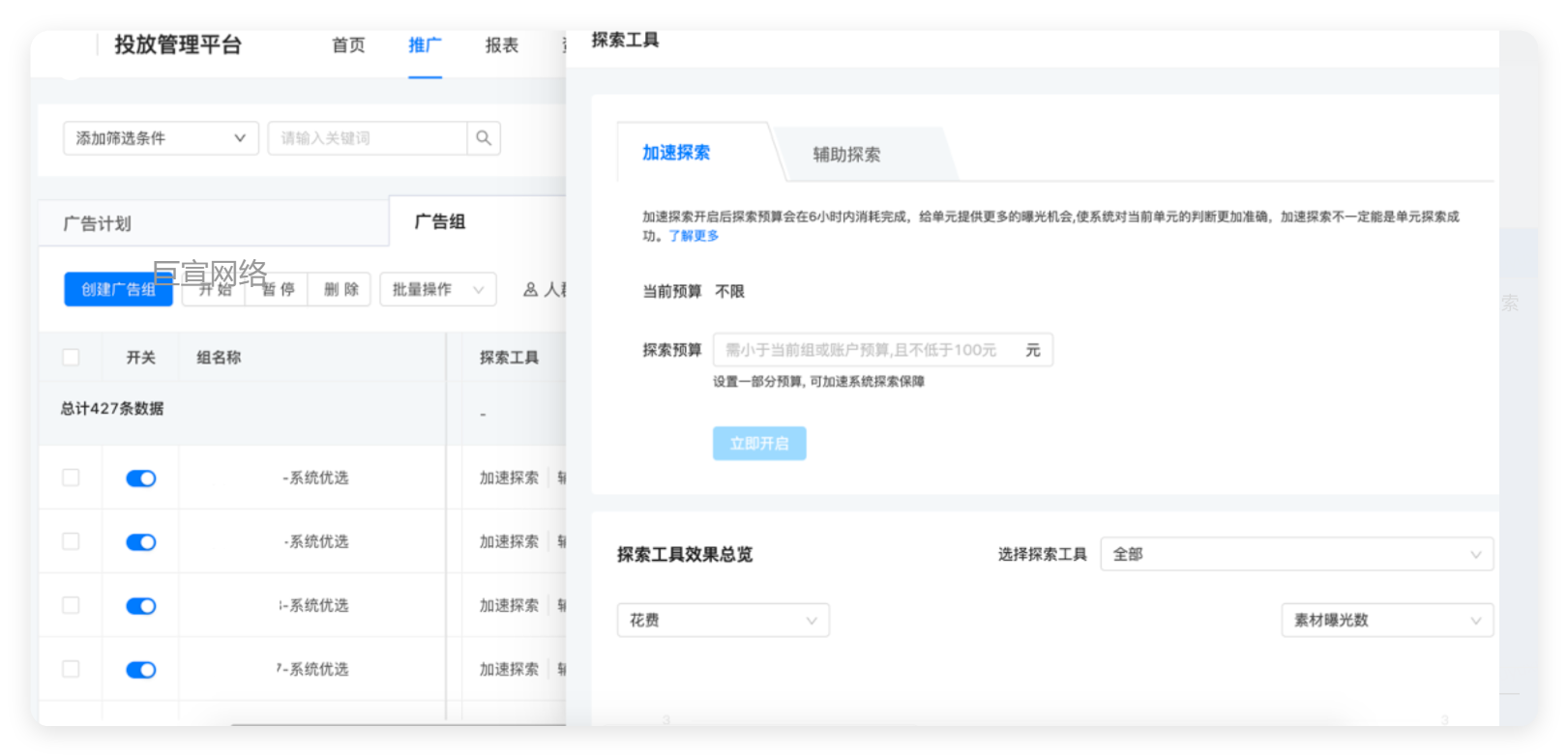Click the people icon beside 批量操作

click(x=530, y=289)
